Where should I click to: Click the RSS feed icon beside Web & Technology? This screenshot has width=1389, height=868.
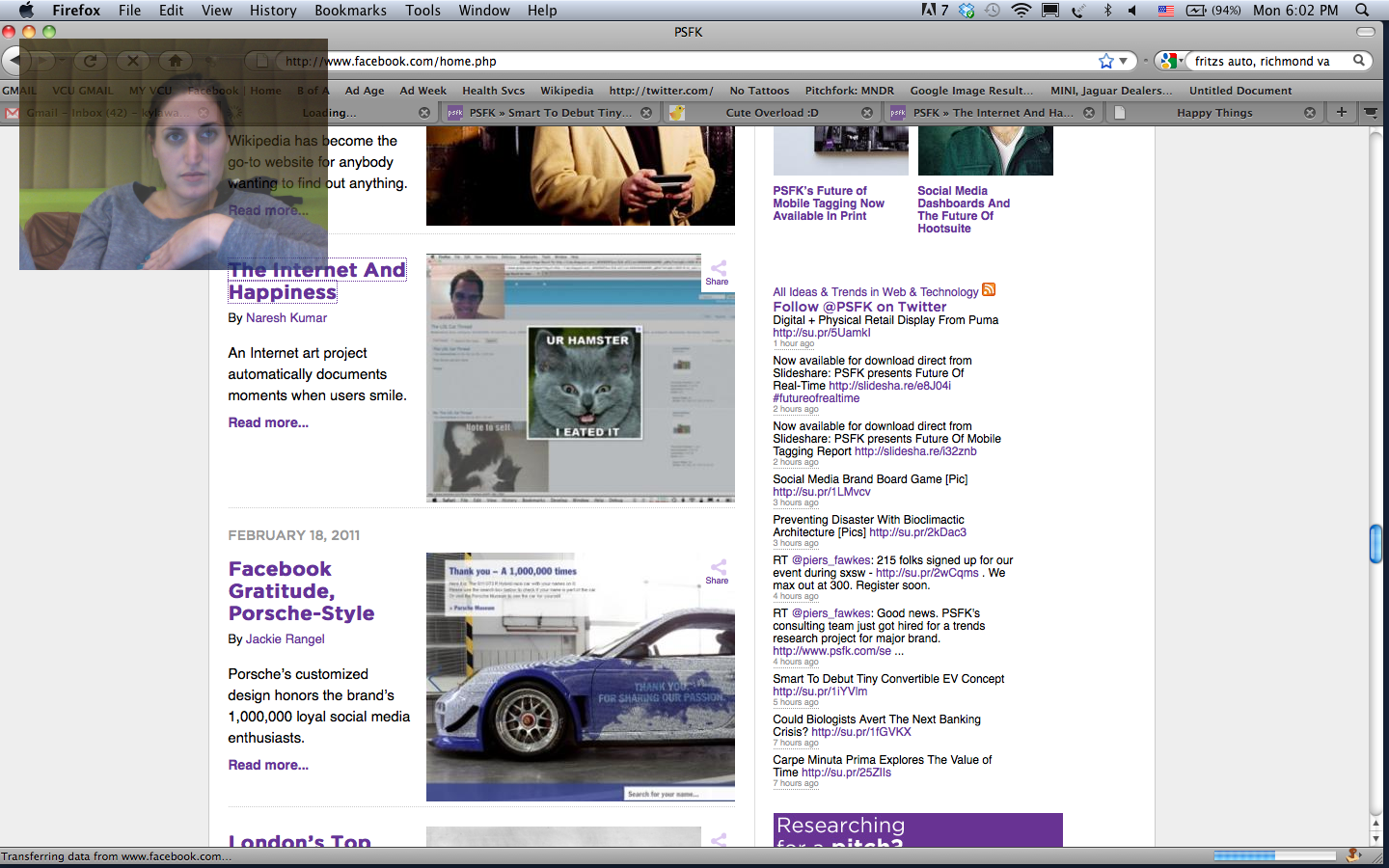point(989,290)
